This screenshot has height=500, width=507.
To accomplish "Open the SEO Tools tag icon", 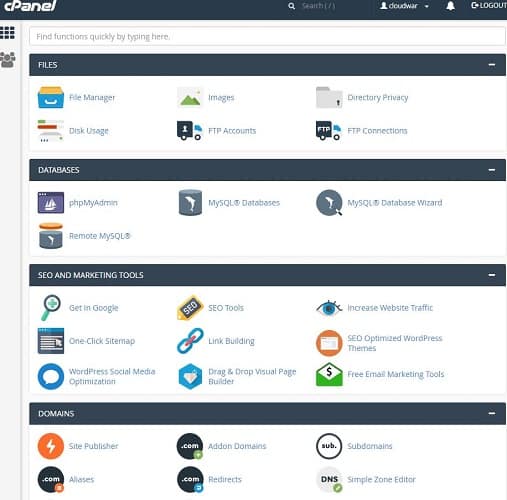I will coord(190,307).
